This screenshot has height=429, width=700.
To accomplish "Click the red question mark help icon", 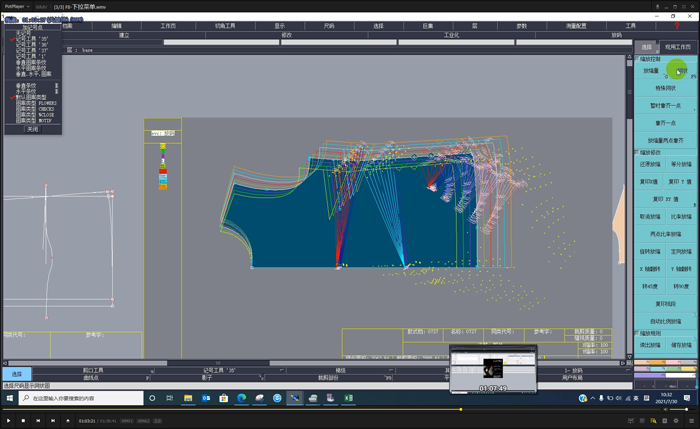I will [x=677, y=26].
